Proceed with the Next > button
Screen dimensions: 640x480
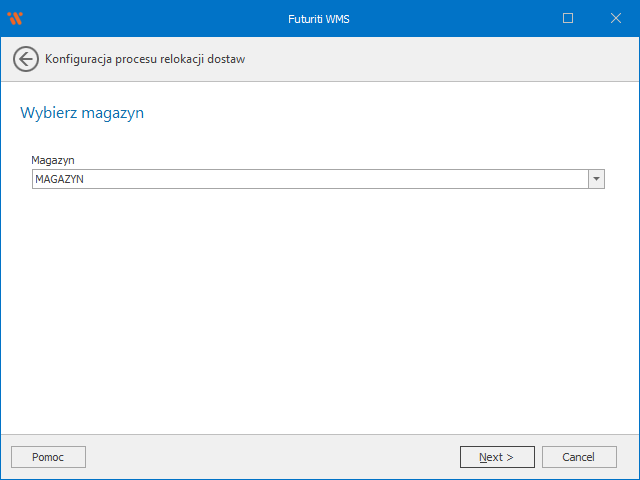(497, 457)
